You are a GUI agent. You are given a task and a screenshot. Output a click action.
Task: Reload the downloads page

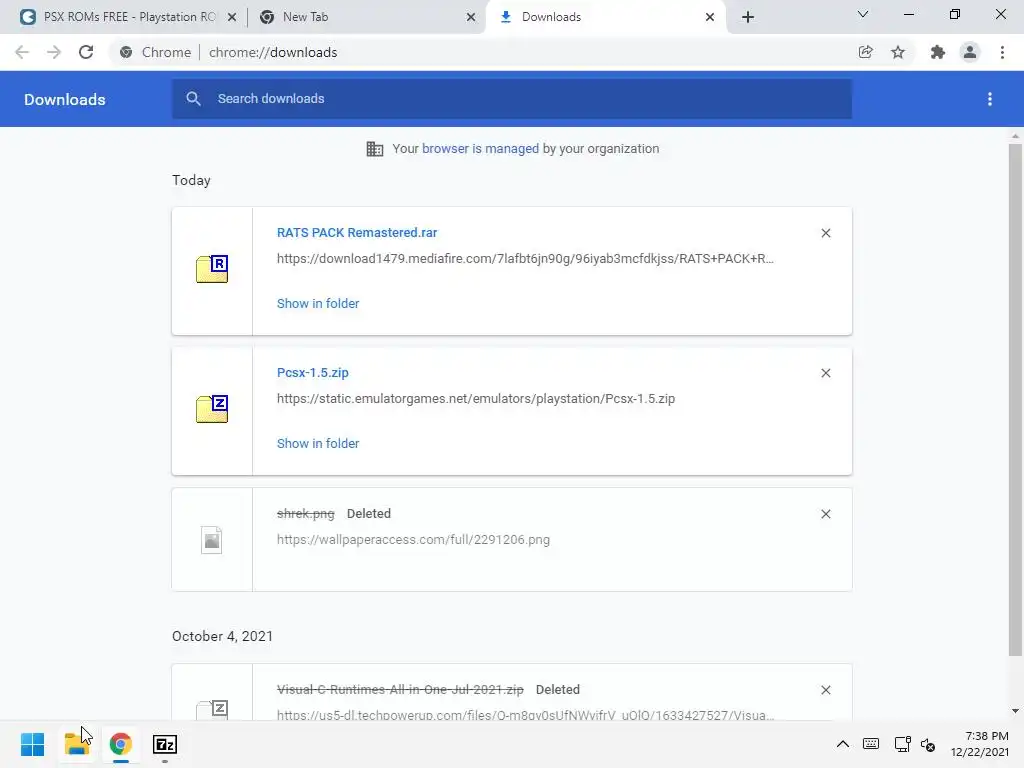[86, 52]
